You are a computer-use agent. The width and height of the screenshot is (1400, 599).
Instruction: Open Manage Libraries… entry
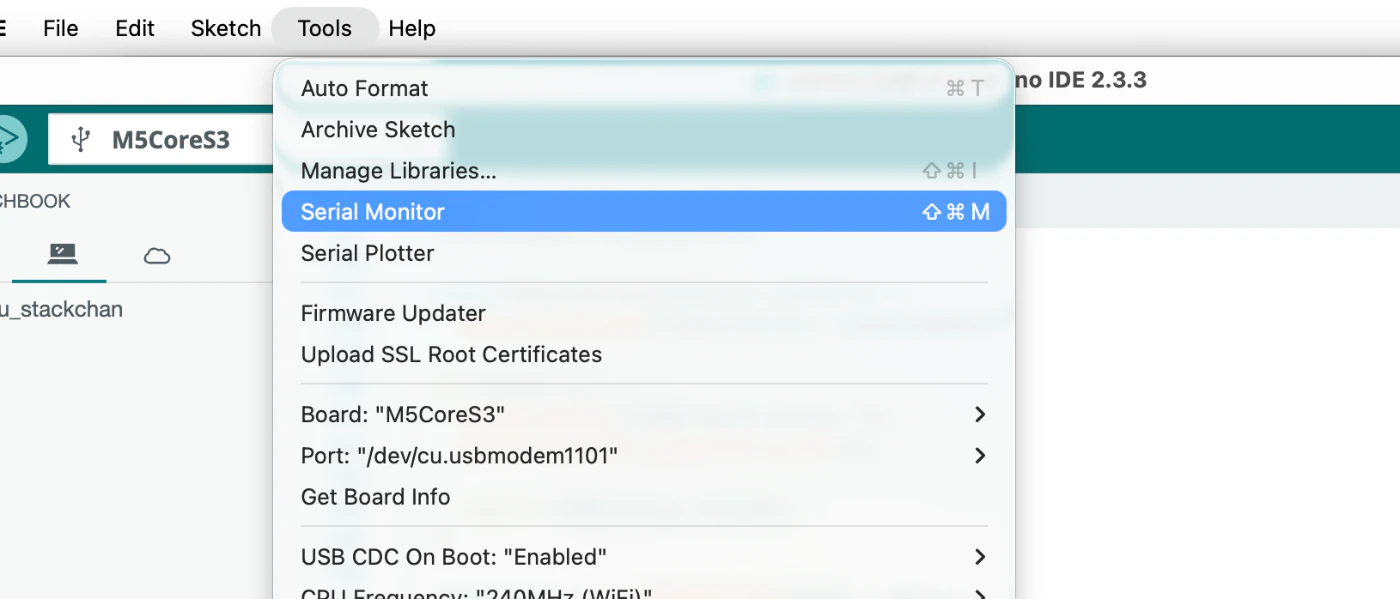(x=644, y=171)
